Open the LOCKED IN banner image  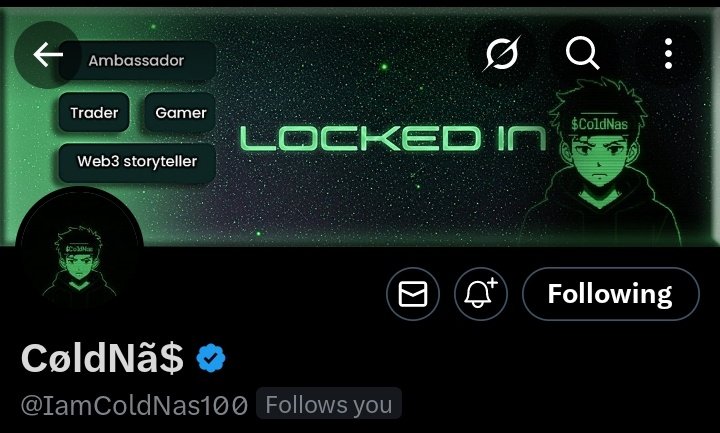393,138
